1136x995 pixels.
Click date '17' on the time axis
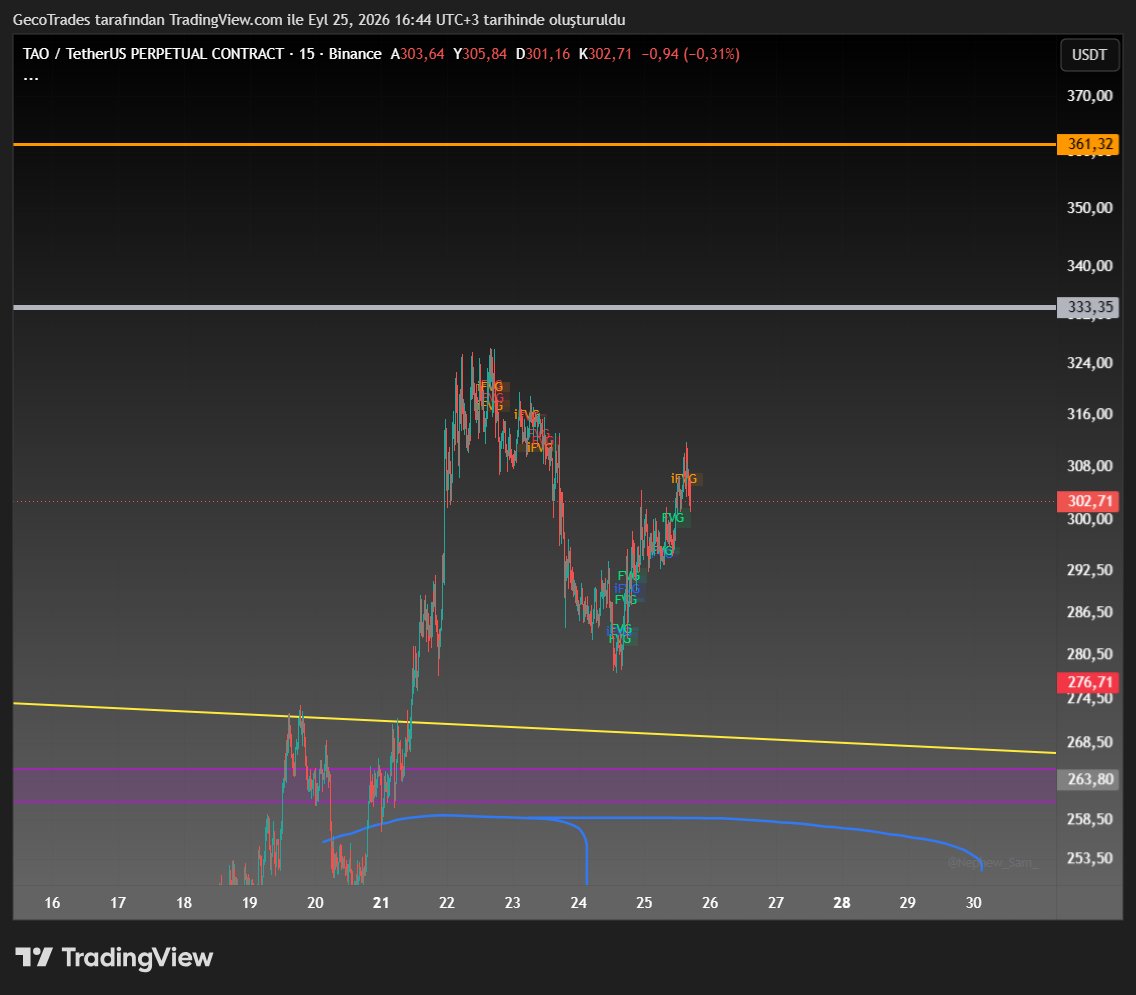pos(118,903)
